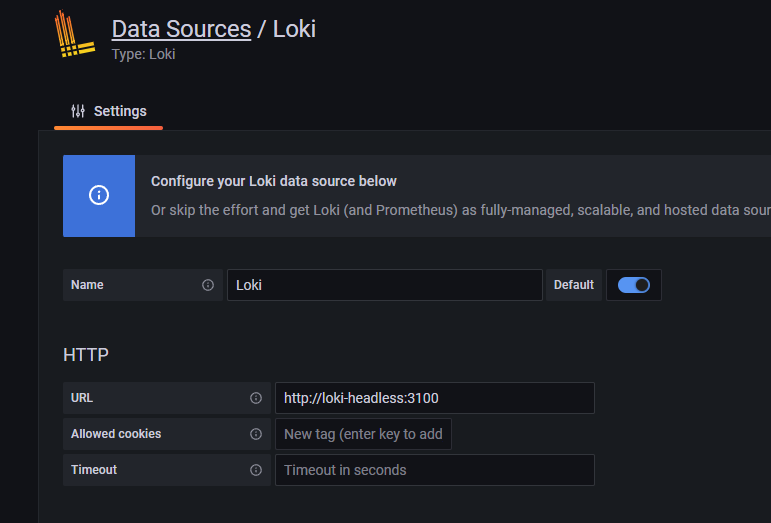This screenshot has height=523, width=771.
Task: Click the Timeout in seconds field
Action: (434, 470)
